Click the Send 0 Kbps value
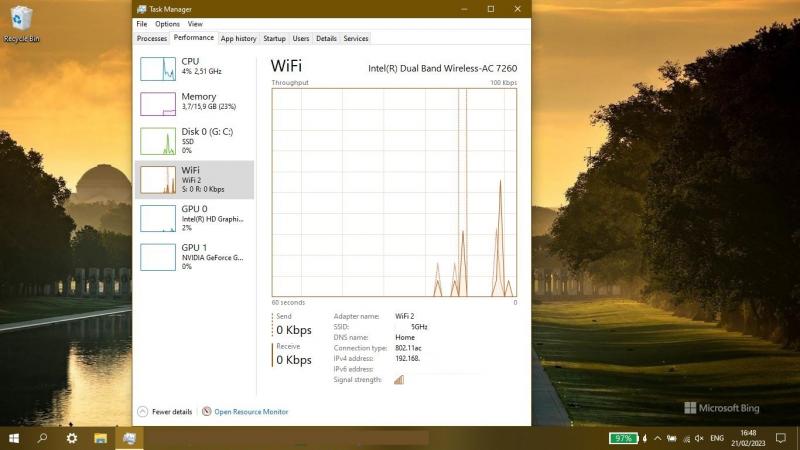 click(294, 330)
